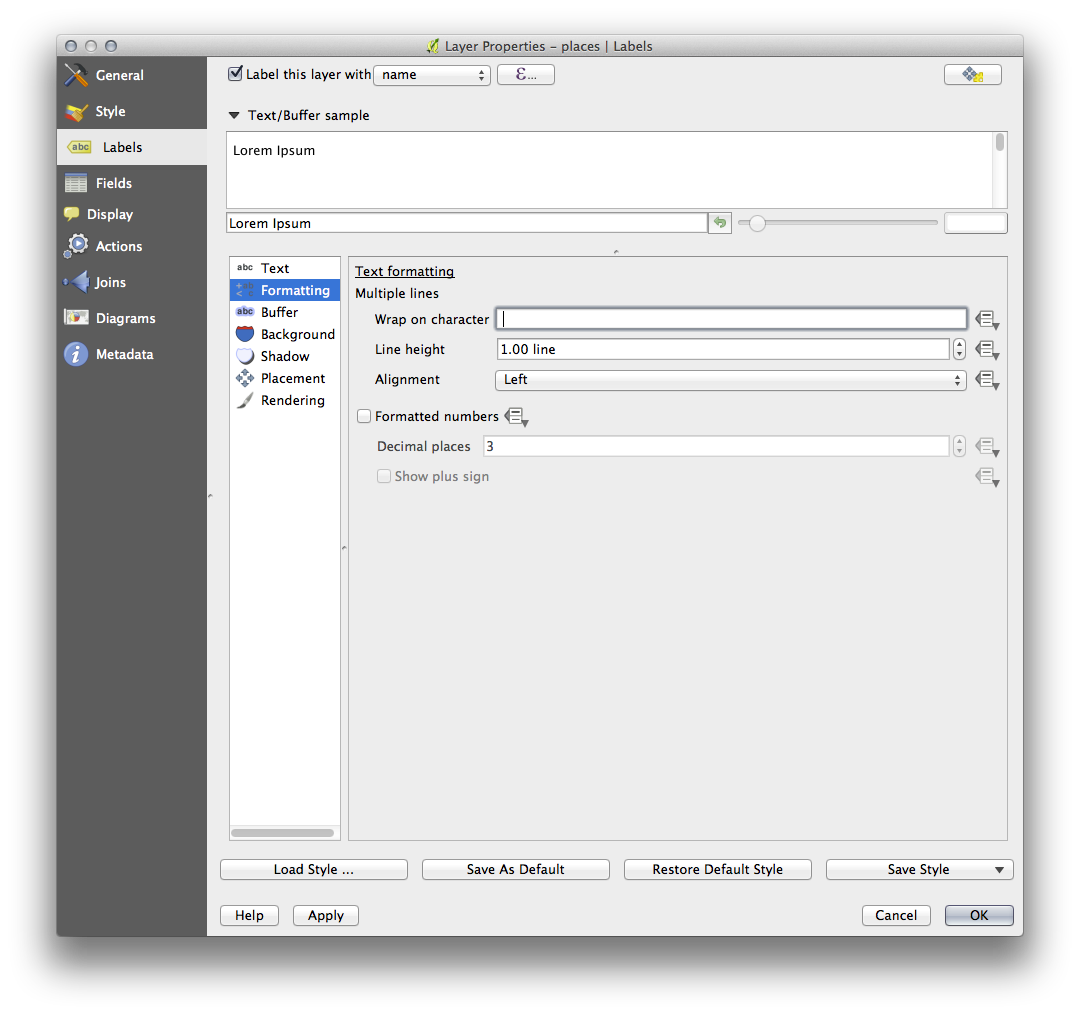Click the reset sample text arrow icon
The width and height of the screenshot is (1080, 1015).
point(719,223)
